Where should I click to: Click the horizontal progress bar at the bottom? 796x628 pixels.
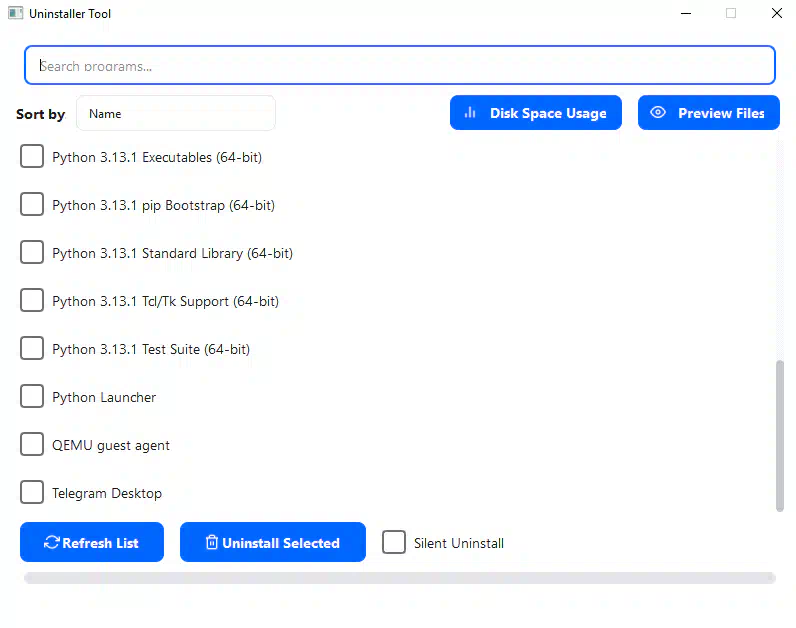[400, 578]
